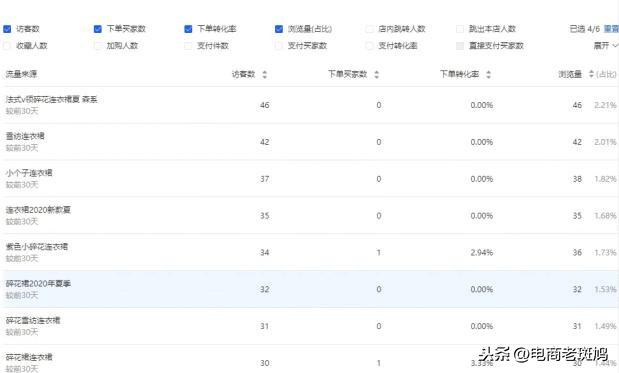
Task: Click 较前30天 under 碎花雪纺连衣裙
Action: (22, 332)
